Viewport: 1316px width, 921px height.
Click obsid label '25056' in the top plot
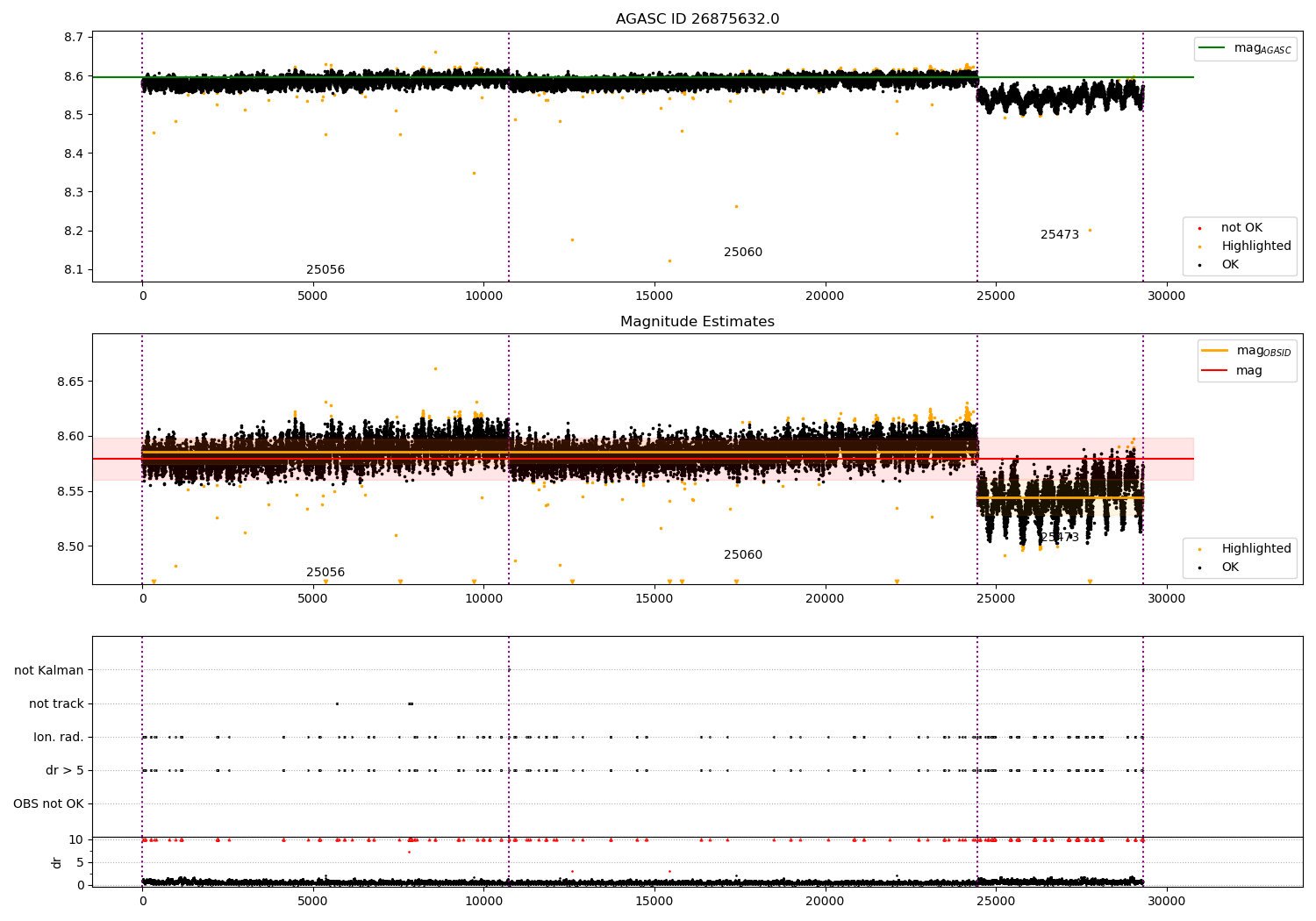coord(325,270)
